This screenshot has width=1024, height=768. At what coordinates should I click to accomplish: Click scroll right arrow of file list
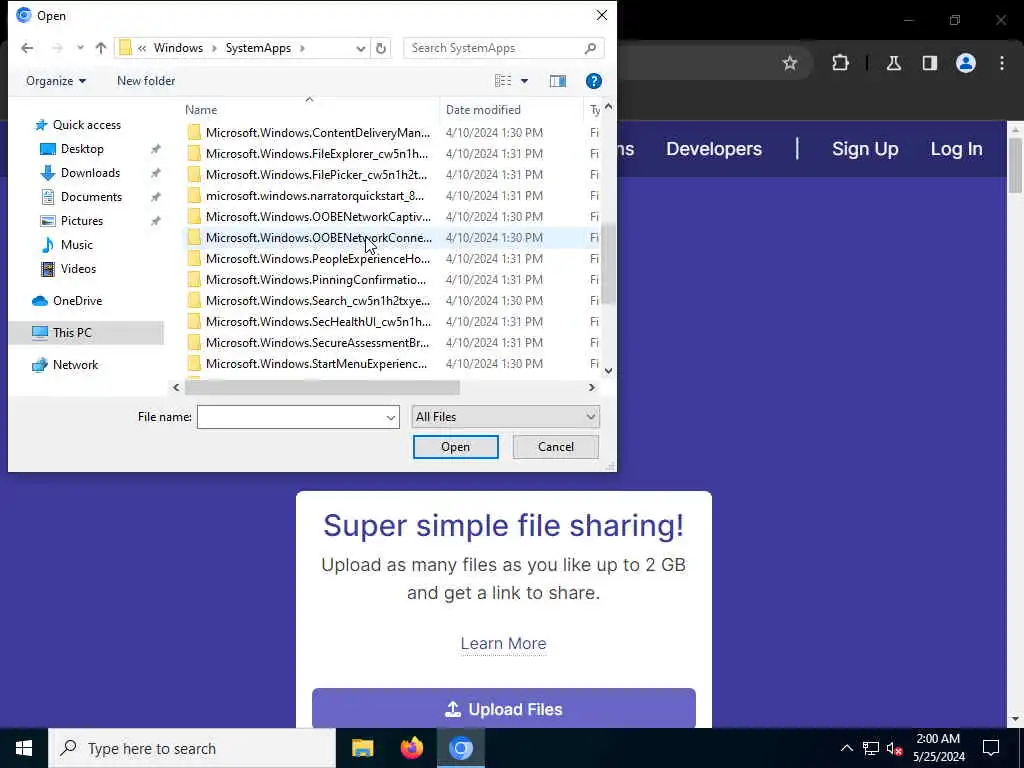pyautogui.click(x=592, y=387)
